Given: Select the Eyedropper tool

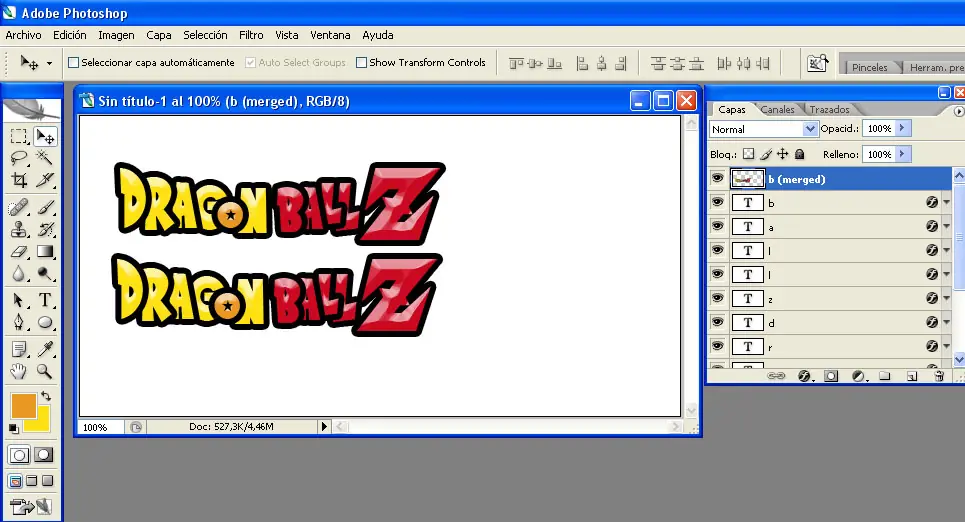Looking at the screenshot, I should 45,350.
